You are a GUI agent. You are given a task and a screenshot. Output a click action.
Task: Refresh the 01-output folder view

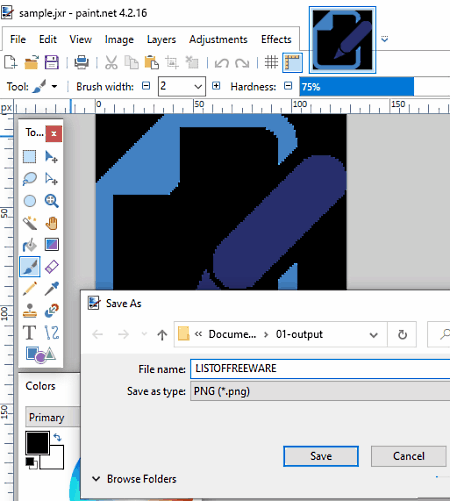click(402, 334)
